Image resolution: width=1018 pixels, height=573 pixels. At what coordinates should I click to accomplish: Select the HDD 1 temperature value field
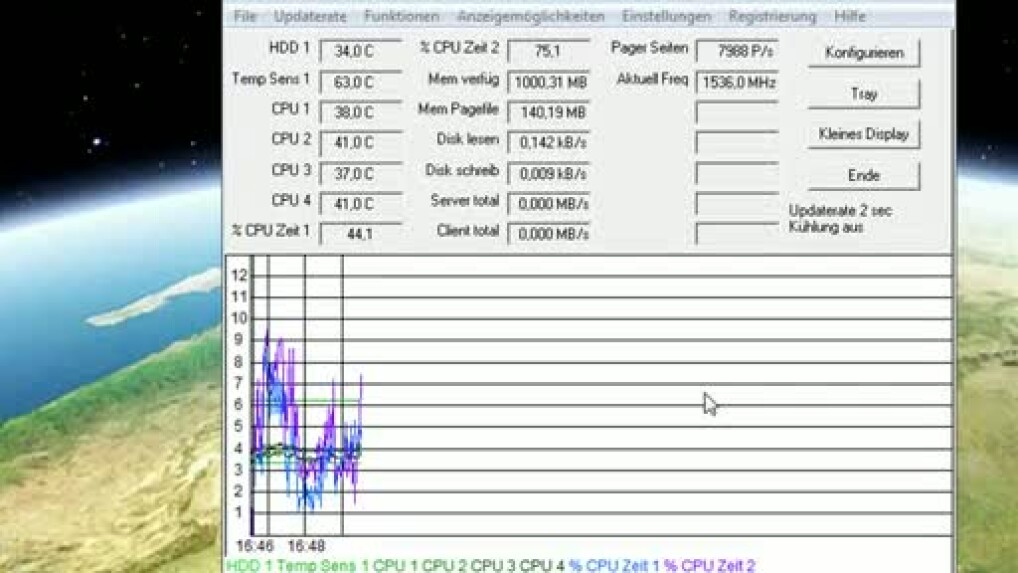[x=361, y=51]
